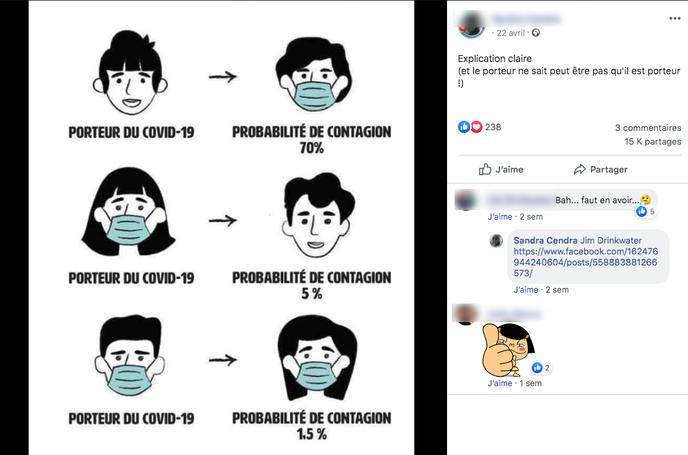Open the post author's profile picture

pos(471,25)
